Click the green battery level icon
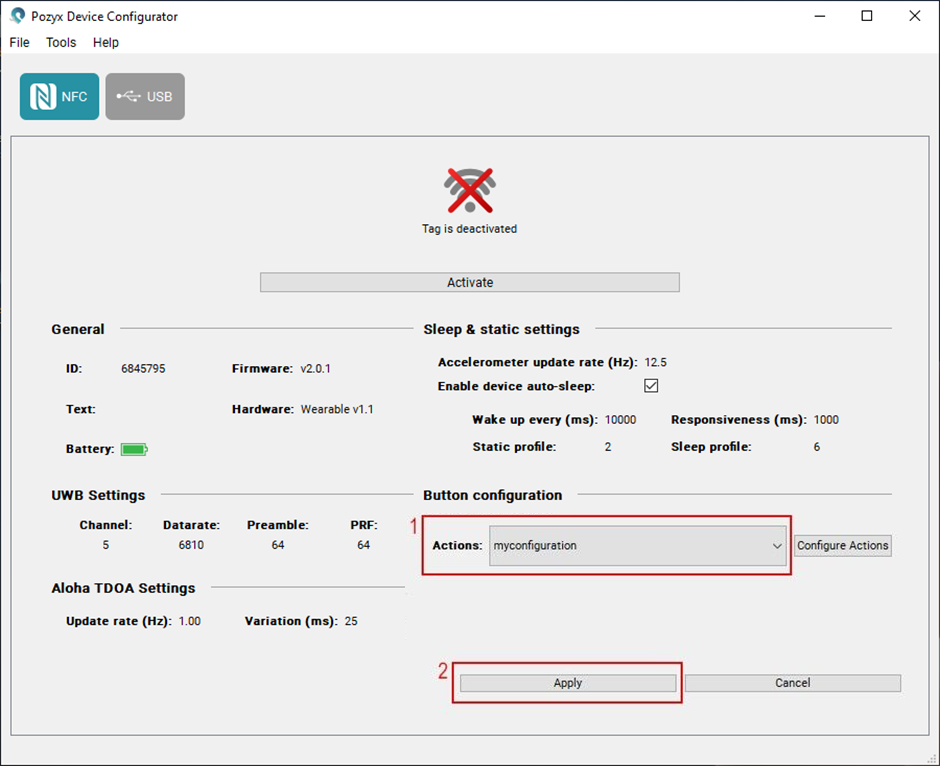 133,450
